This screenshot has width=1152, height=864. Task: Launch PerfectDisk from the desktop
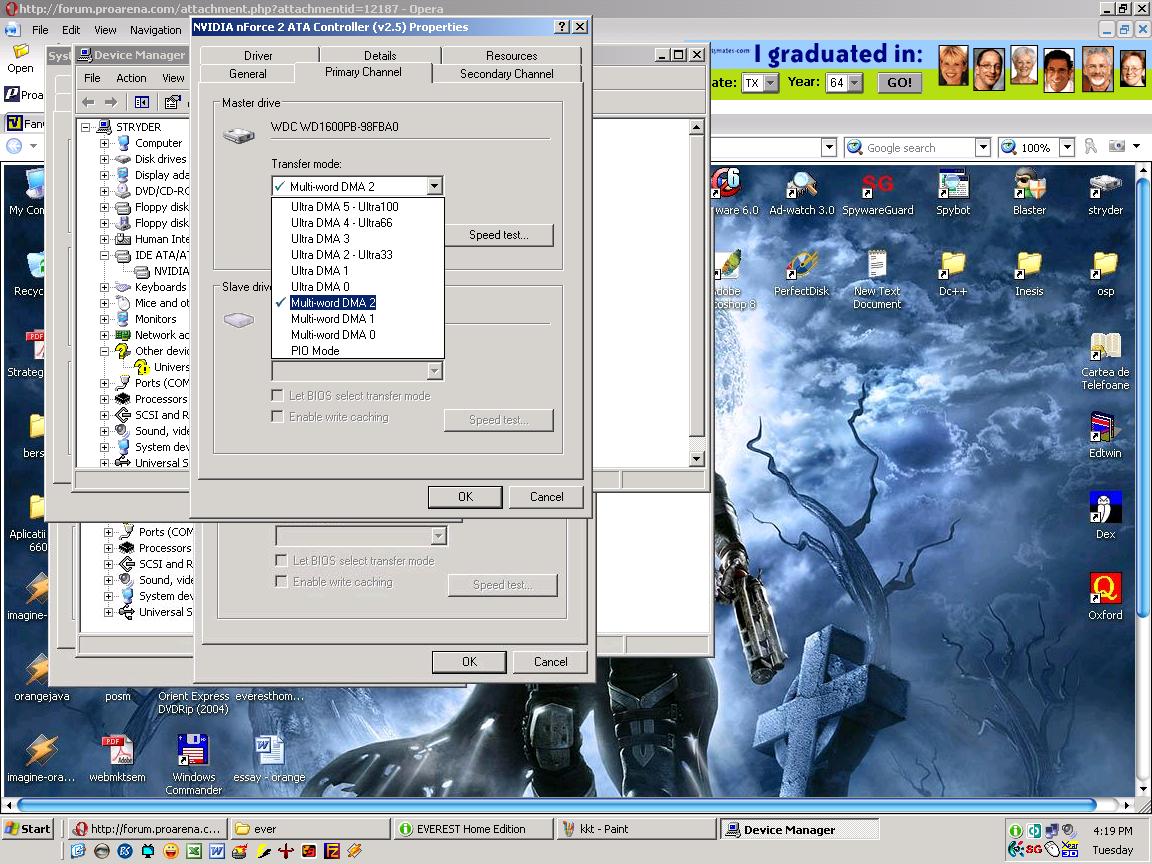[x=801, y=274]
